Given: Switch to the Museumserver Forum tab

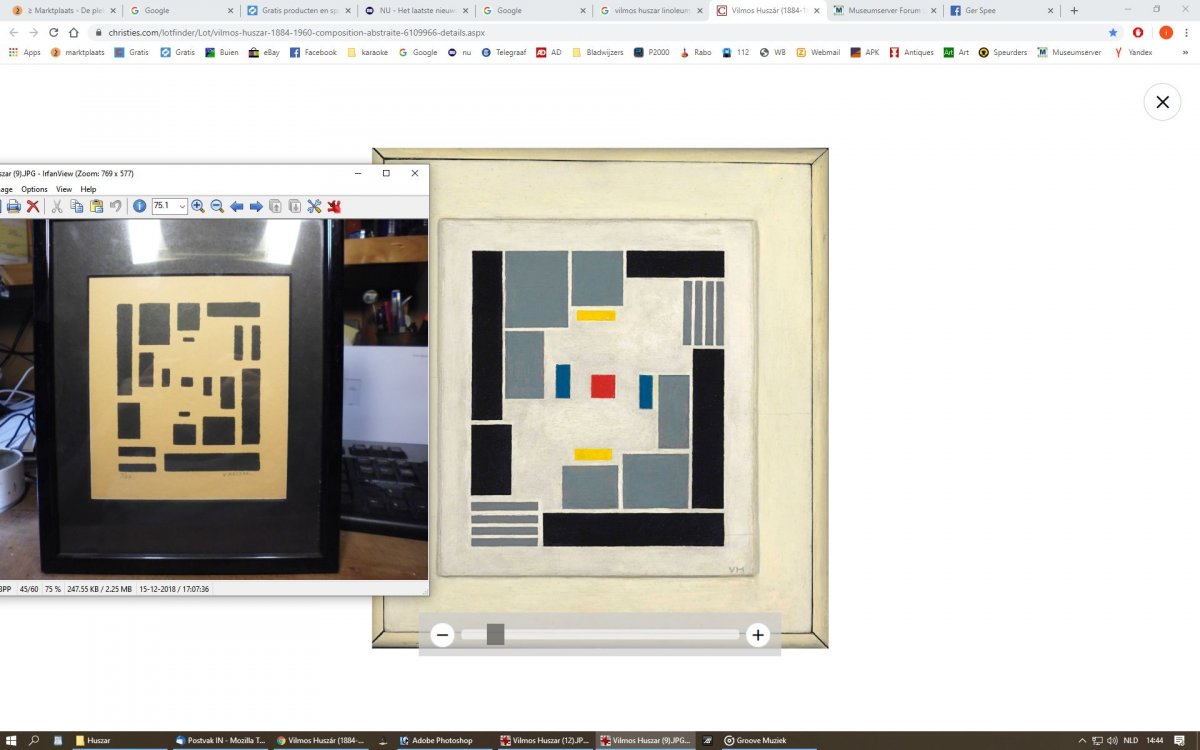Looking at the screenshot, I should [884, 10].
